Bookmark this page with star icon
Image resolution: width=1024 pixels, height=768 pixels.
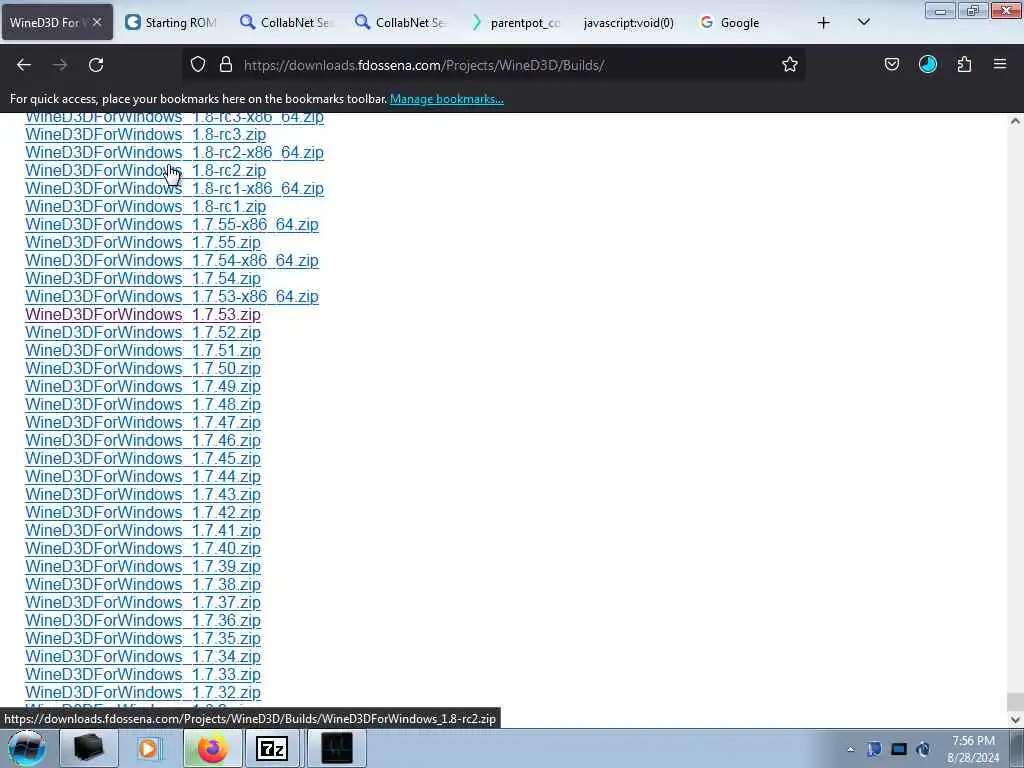(x=790, y=64)
